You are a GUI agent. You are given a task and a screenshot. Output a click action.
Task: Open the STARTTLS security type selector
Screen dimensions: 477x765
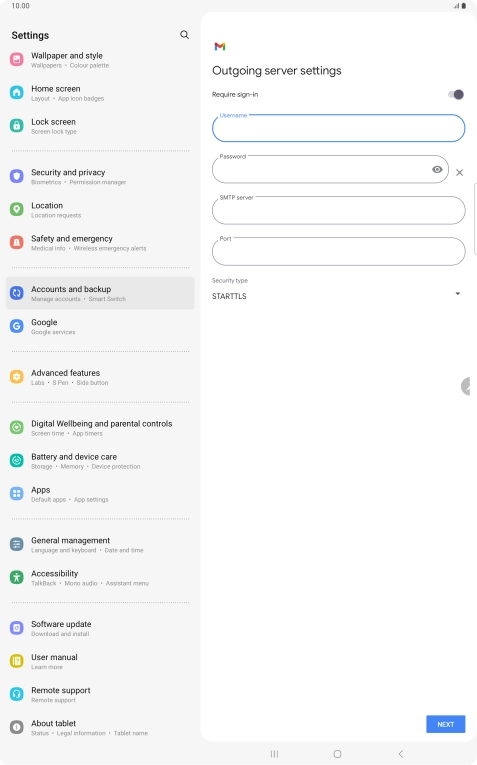click(x=338, y=296)
